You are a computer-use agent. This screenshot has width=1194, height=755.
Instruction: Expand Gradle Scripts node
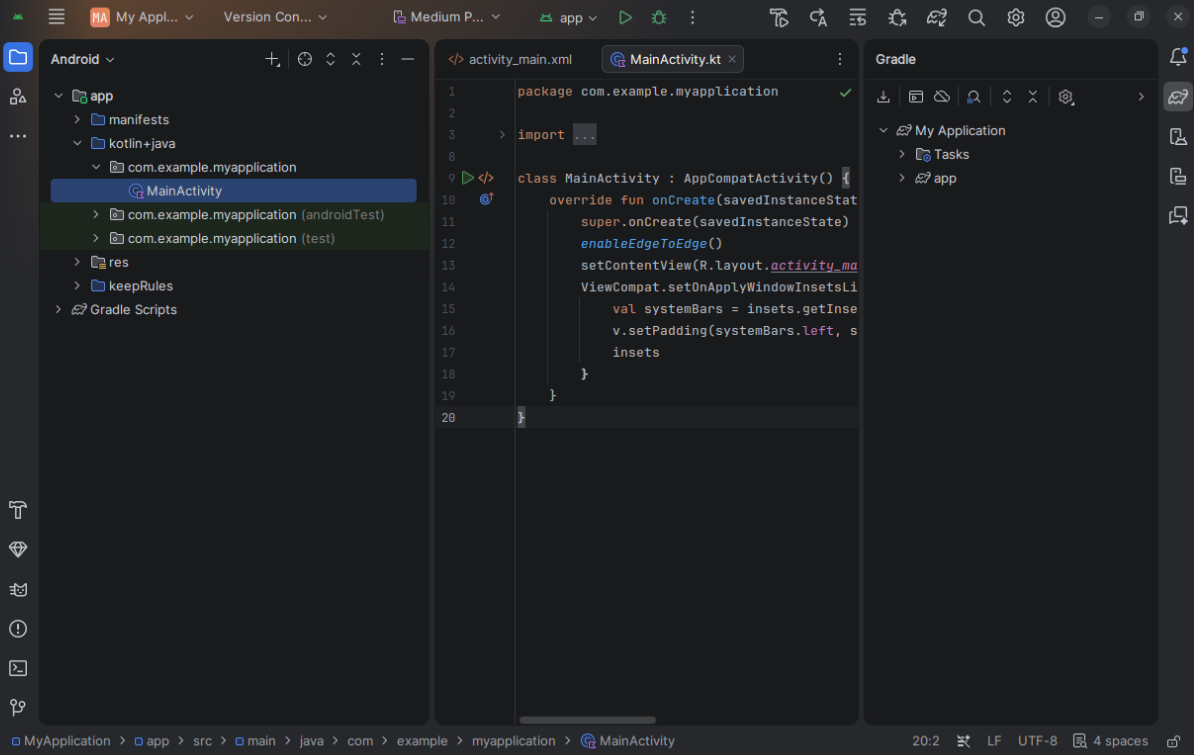(x=58, y=309)
